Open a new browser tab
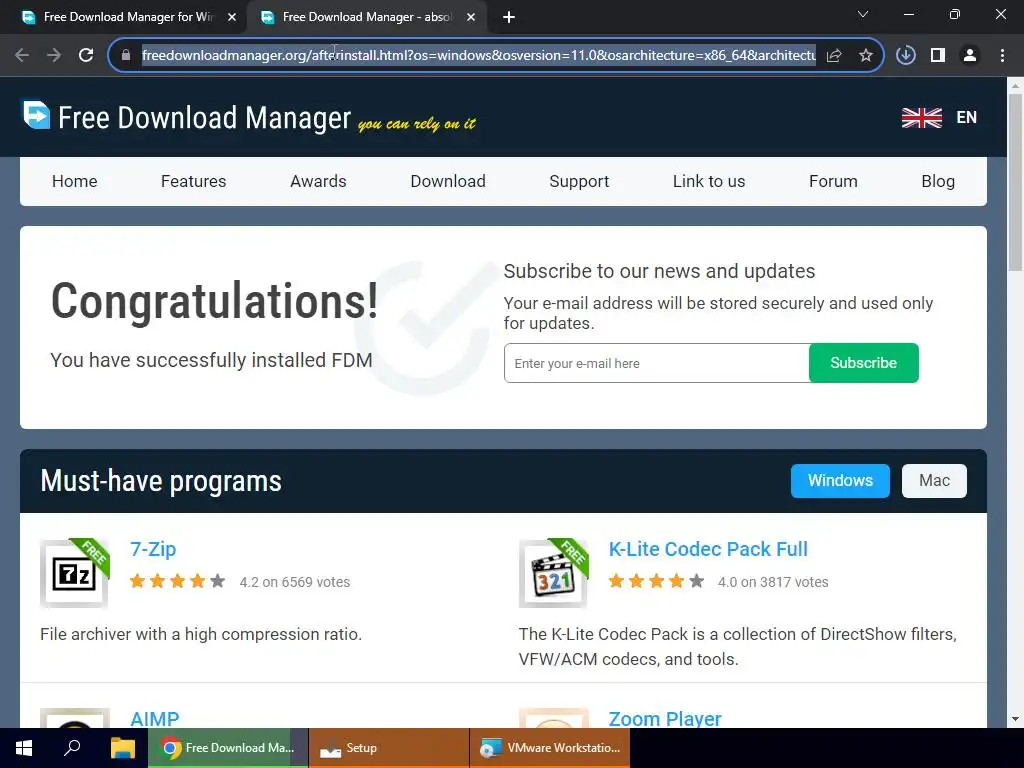Image resolution: width=1024 pixels, height=768 pixels. (509, 18)
